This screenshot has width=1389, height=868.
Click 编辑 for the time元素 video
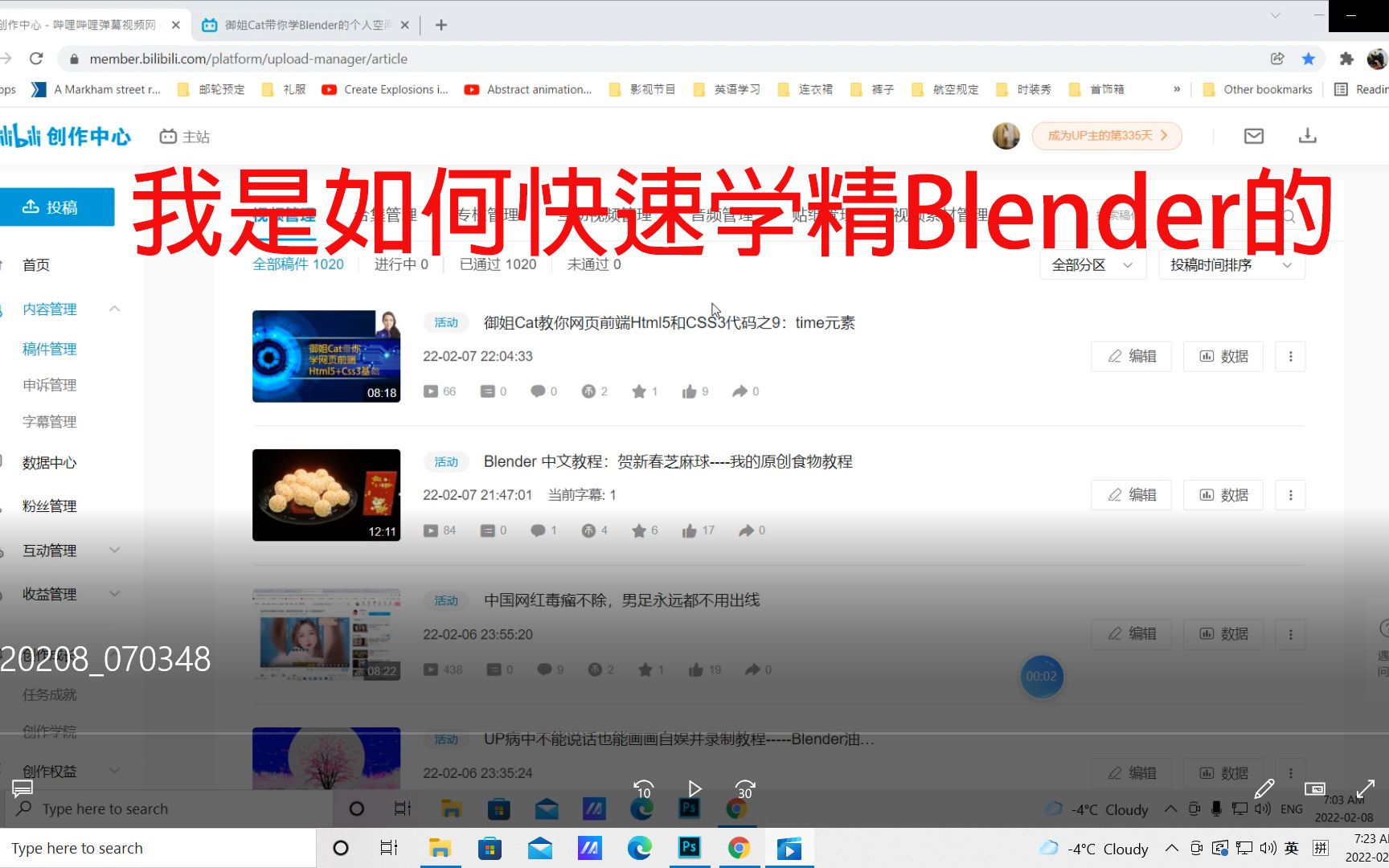(x=1132, y=356)
